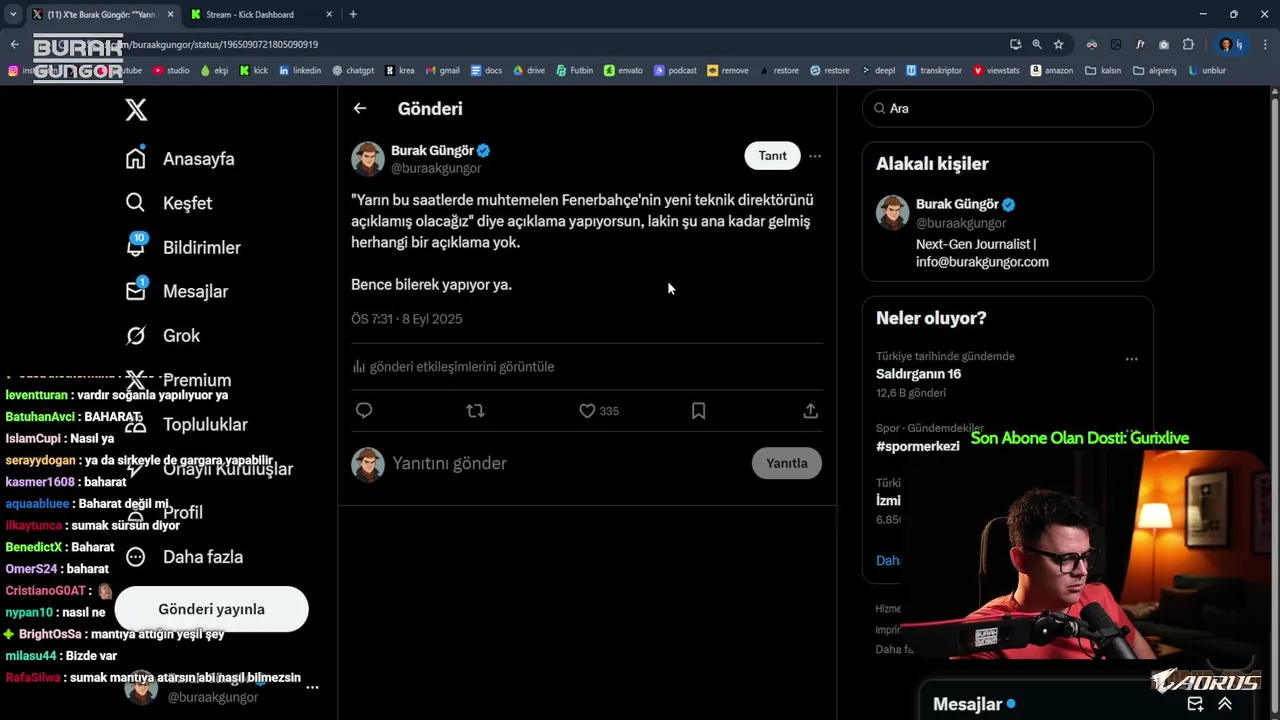The width and height of the screenshot is (1280, 720).
Task: Open Anasayfa home page
Action: coord(180,159)
